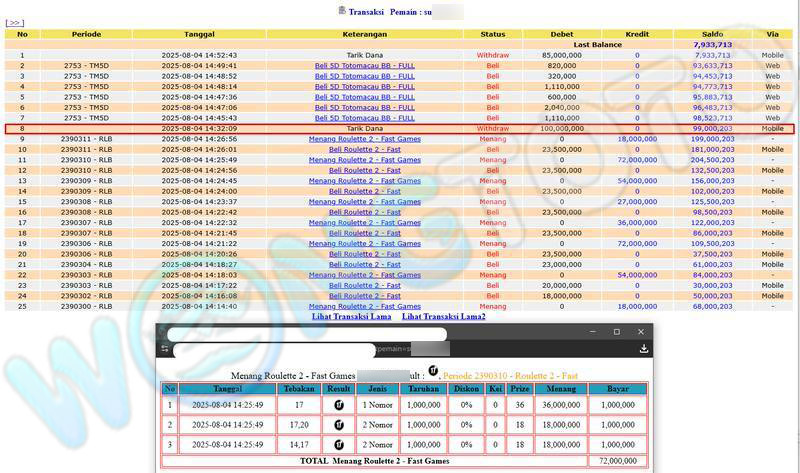Click the Periode column header
Screen dimensions: 800x473
point(86,34)
